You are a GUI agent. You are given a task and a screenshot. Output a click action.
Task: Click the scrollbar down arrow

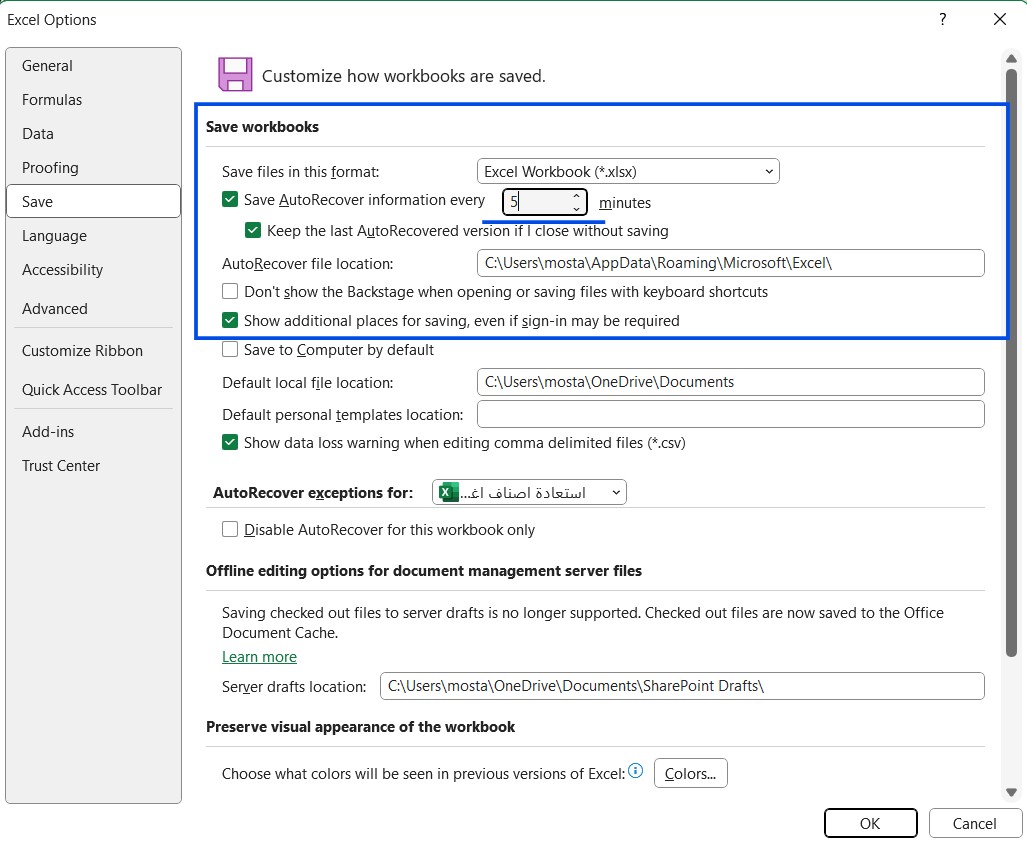(x=1011, y=792)
